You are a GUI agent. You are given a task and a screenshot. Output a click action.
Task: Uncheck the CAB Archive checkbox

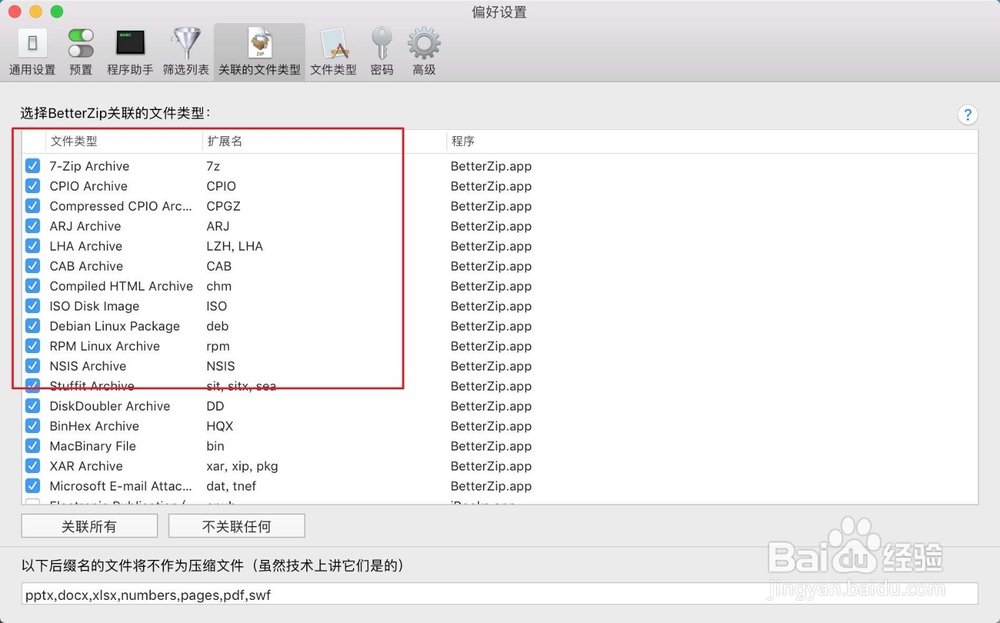[33, 266]
